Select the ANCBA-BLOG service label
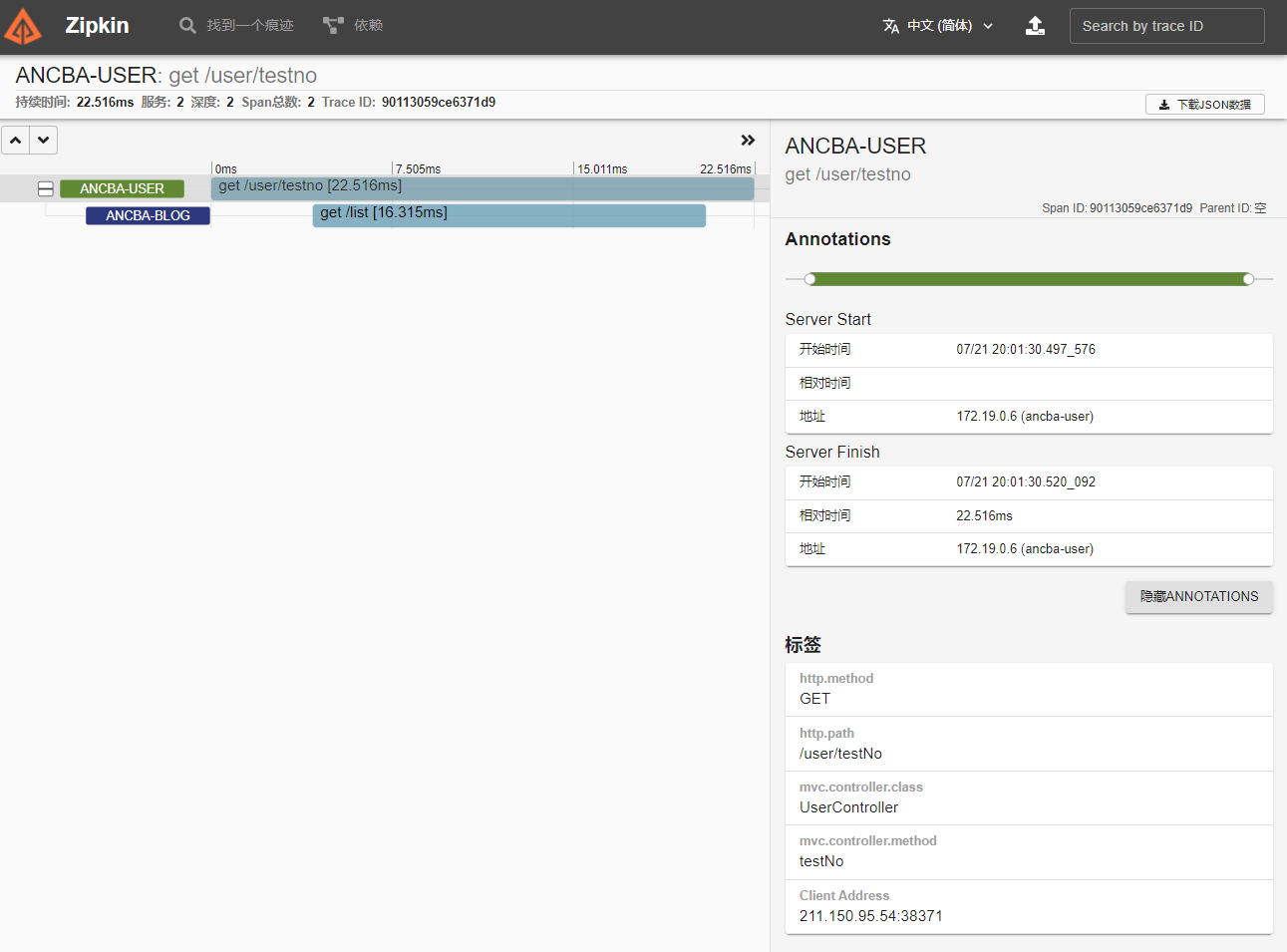Screen dimensions: 1287x952 click(x=148, y=215)
